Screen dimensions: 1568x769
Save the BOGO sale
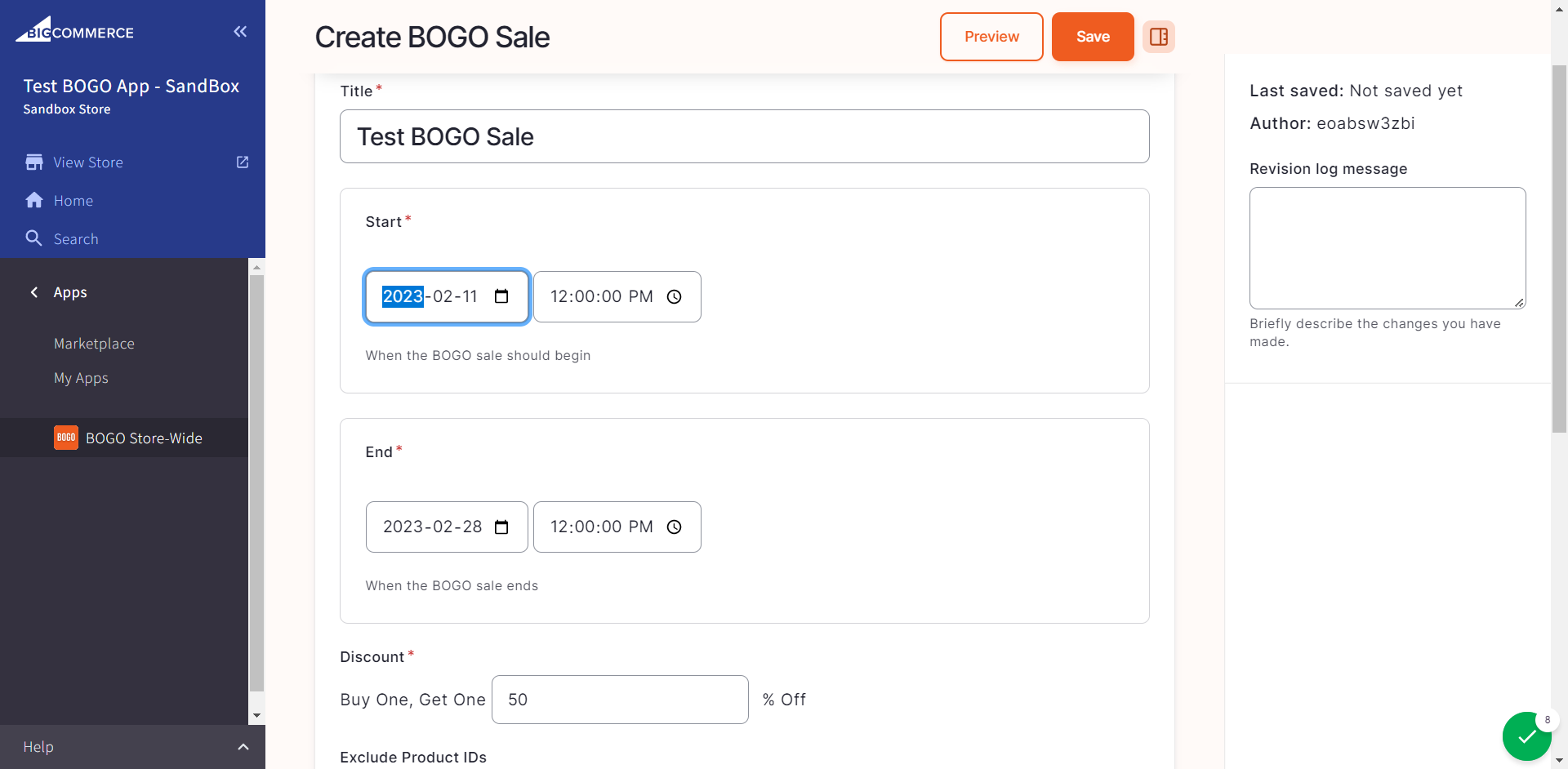pyautogui.click(x=1093, y=37)
